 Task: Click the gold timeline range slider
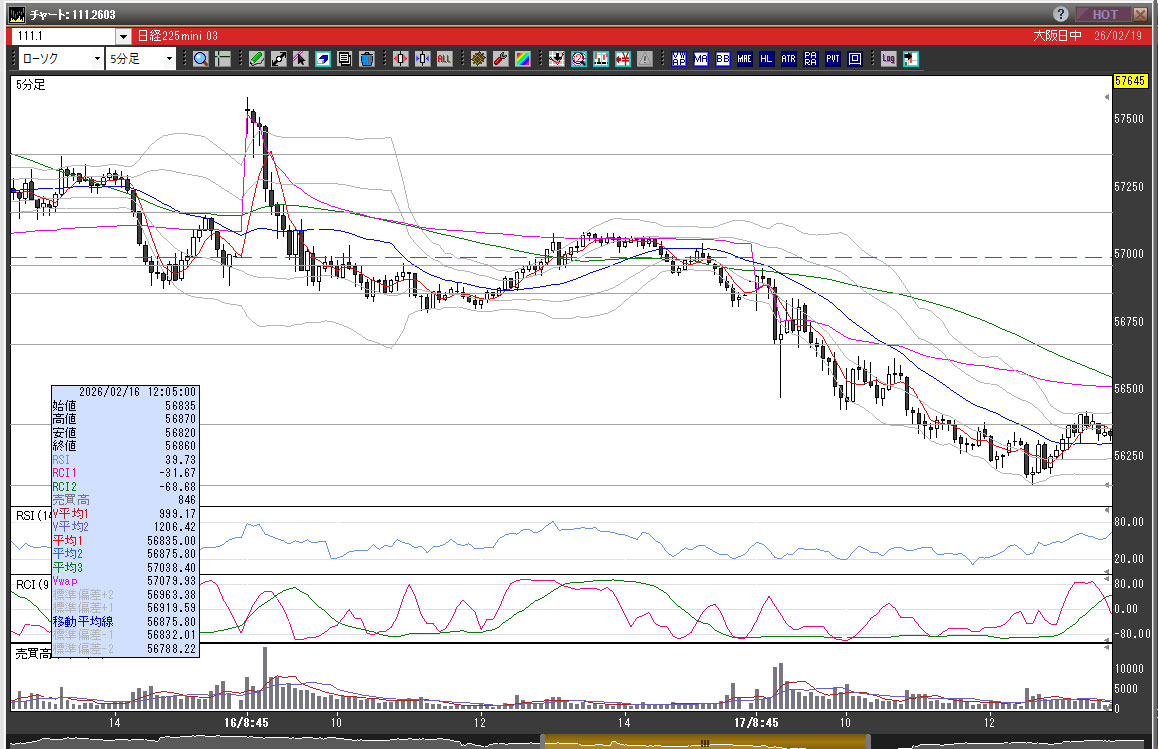[704, 742]
